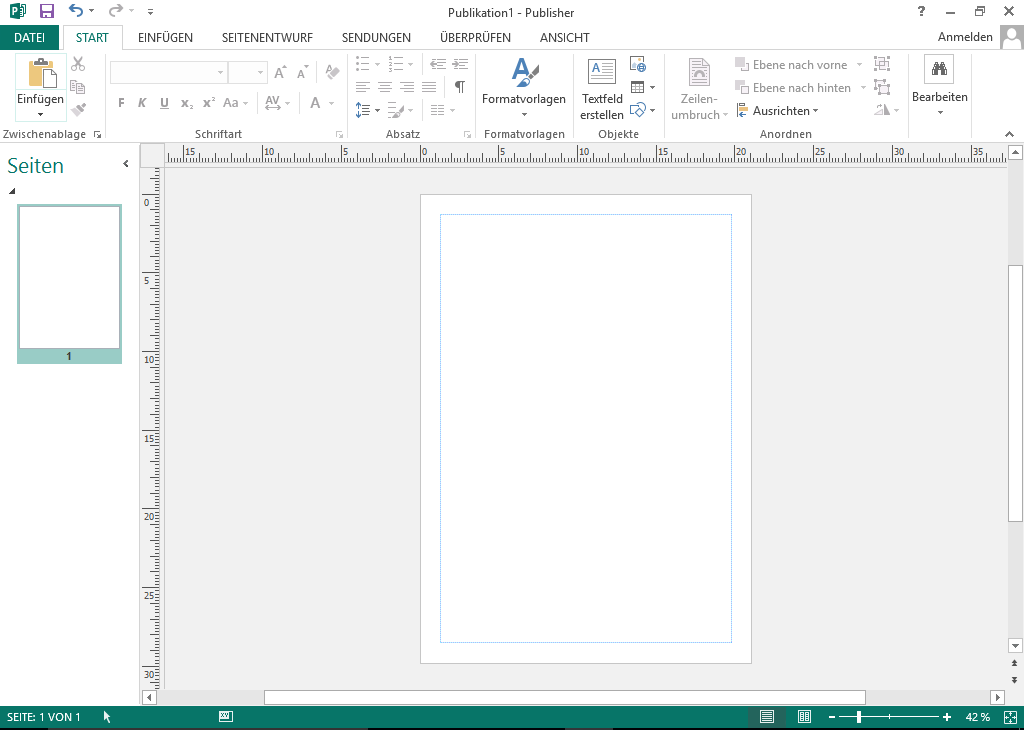Collapse the Seiten navigation pane
Screen dimensions: 1024x730
pos(126,164)
